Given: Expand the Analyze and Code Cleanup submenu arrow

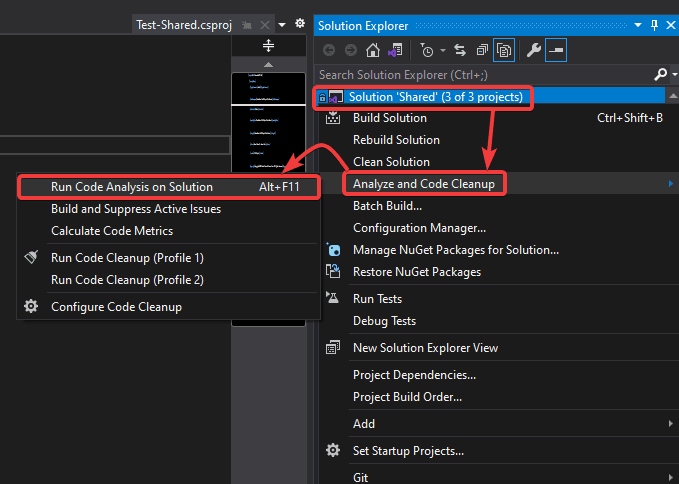Looking at the screenshot, I should 671,184.
